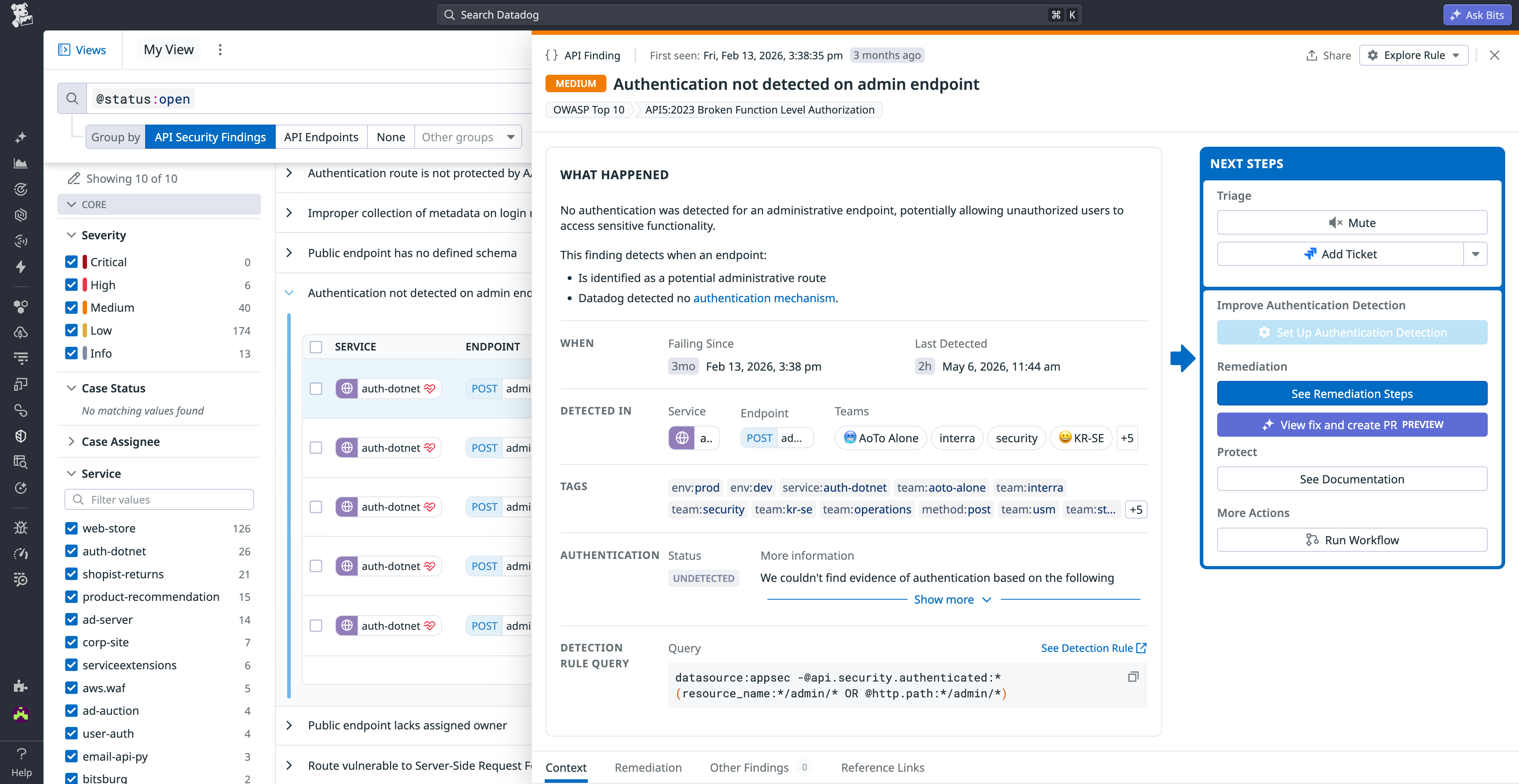Click the +5 teams overflow badge
Screen dimensions: 1519x784
click(x=1126, y=438)
